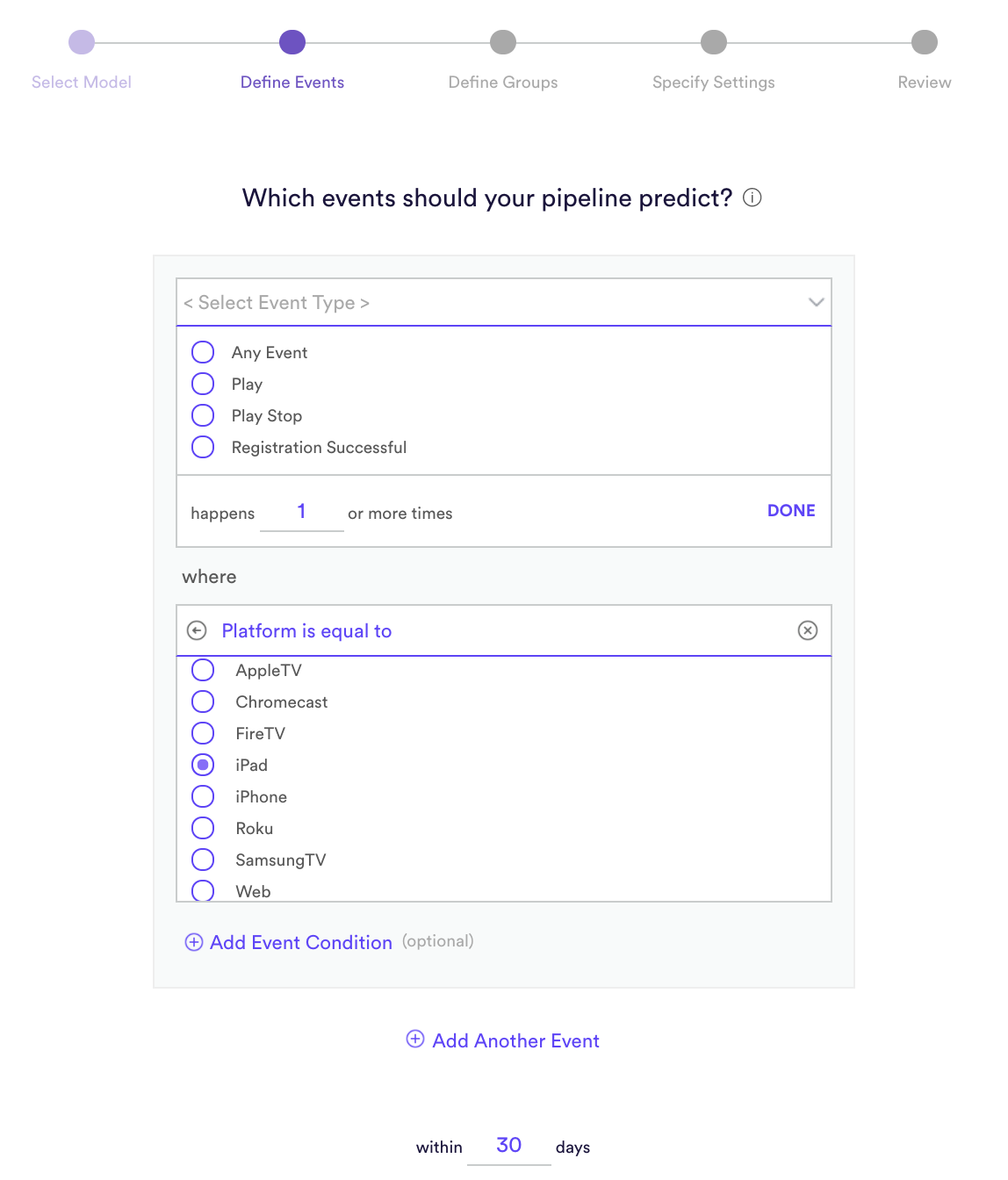Click the Review step circle
Screen dimensions: 1008x1180
coord(925,42)
